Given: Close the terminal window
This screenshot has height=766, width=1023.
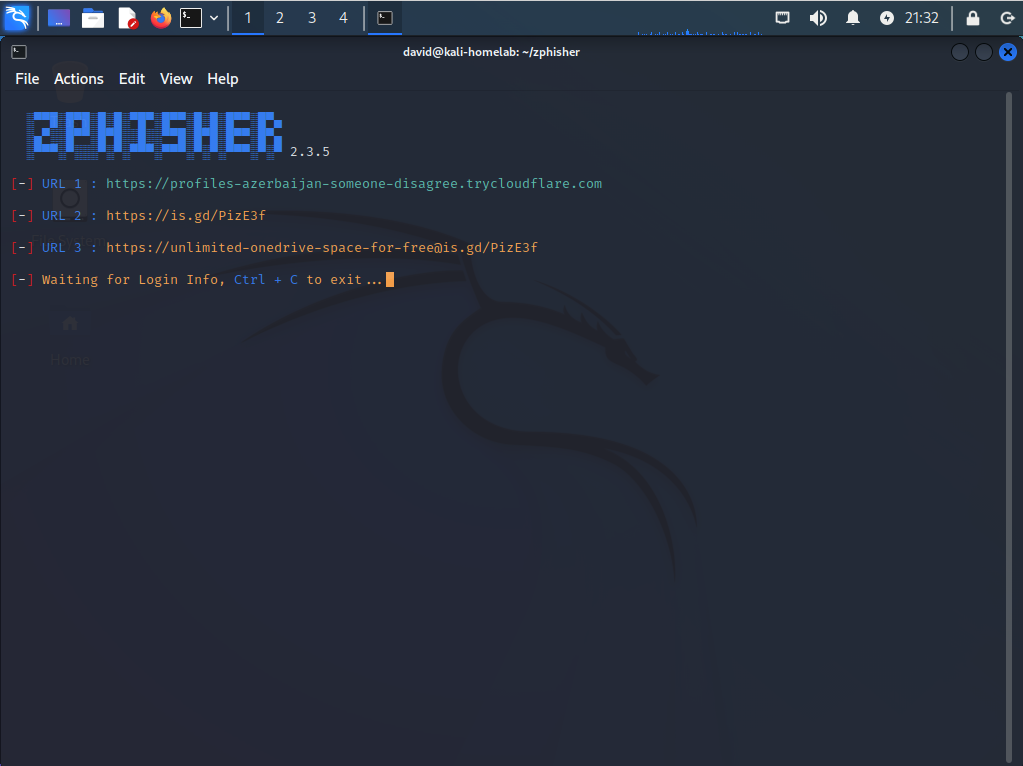Looking at the screenshot, I should (x=1008, y=52).
